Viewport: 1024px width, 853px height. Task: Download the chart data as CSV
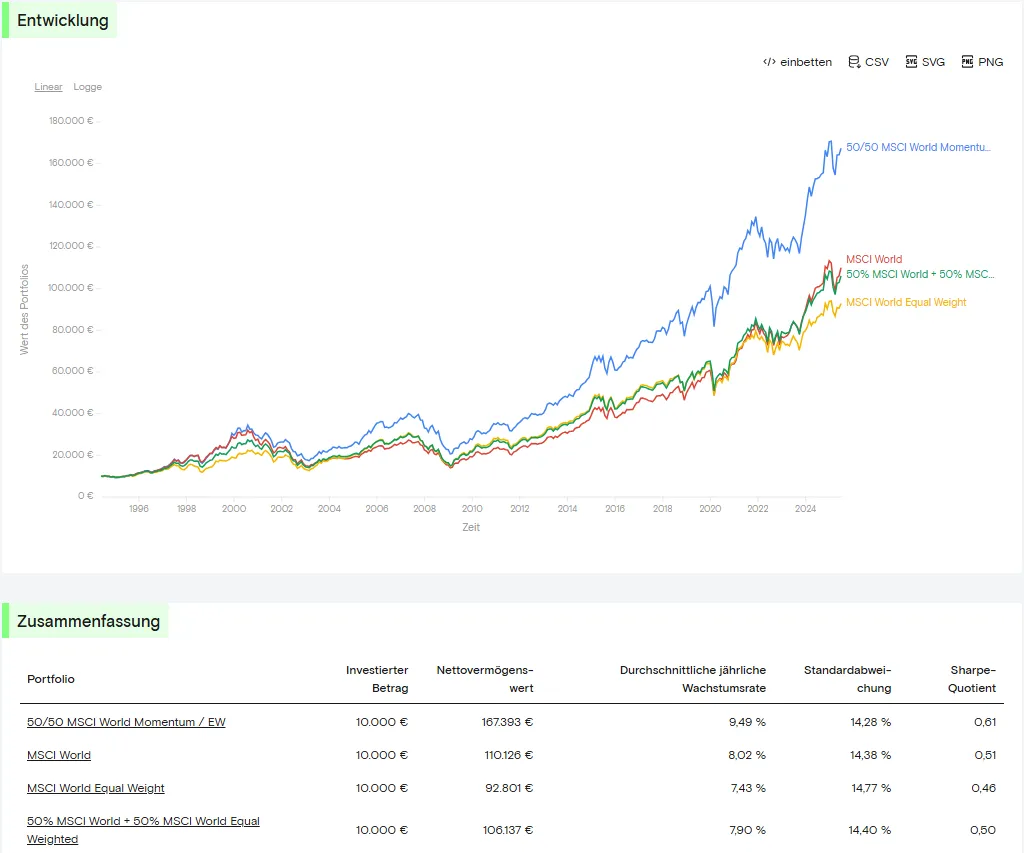869,62
